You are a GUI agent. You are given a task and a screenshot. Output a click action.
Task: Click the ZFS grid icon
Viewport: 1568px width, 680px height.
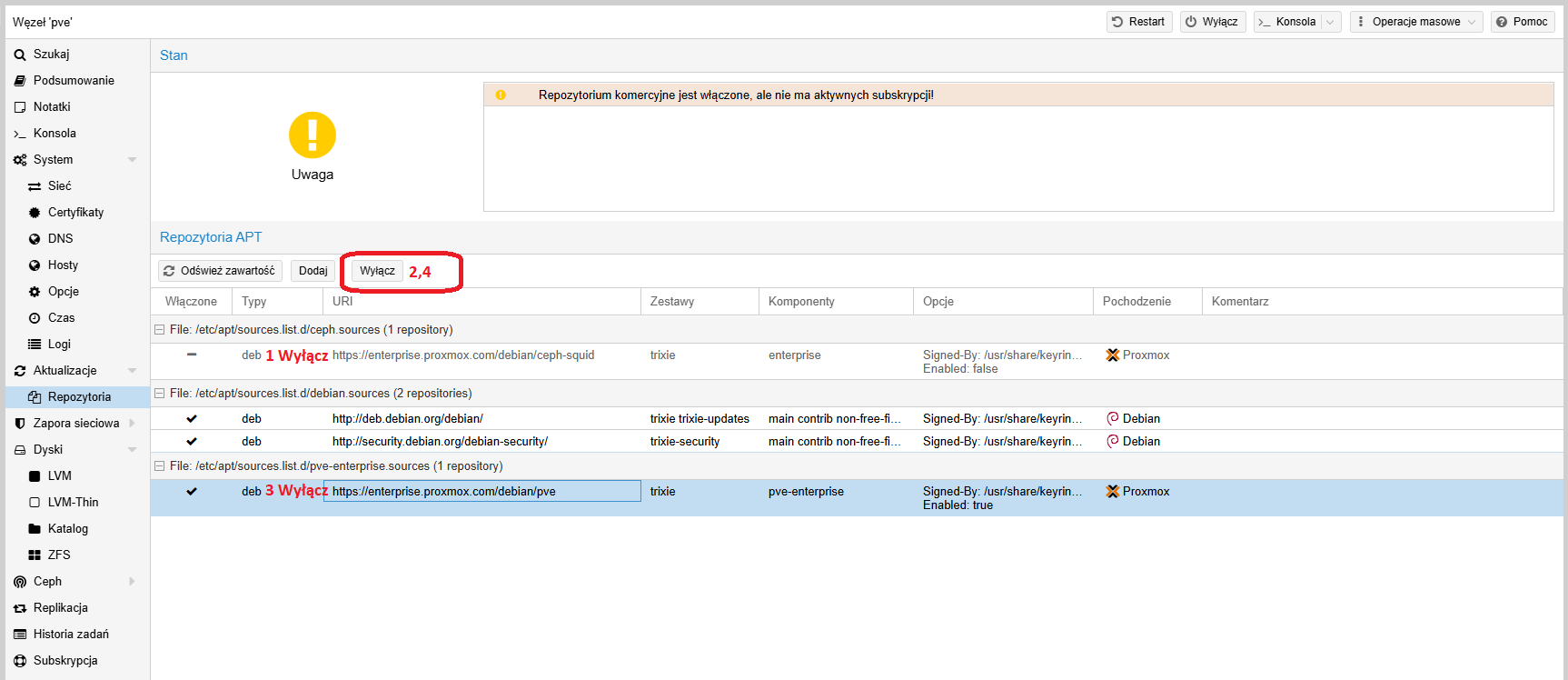pyautogui.click(x=35, y=555)
